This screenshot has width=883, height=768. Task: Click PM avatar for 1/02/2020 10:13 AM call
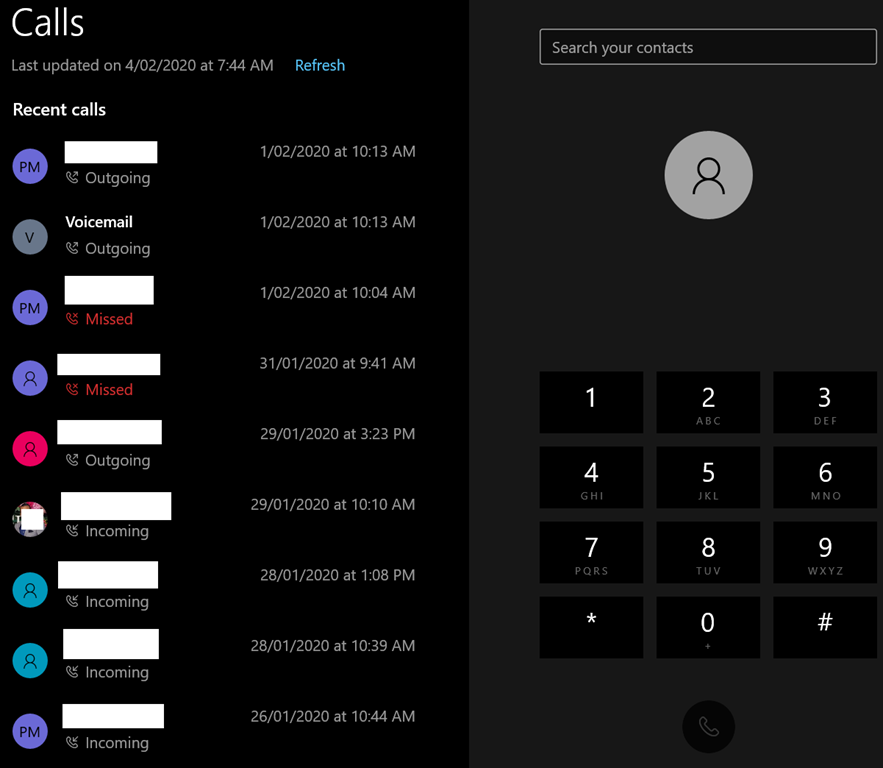pyautogui.click(x=30, y=166)
